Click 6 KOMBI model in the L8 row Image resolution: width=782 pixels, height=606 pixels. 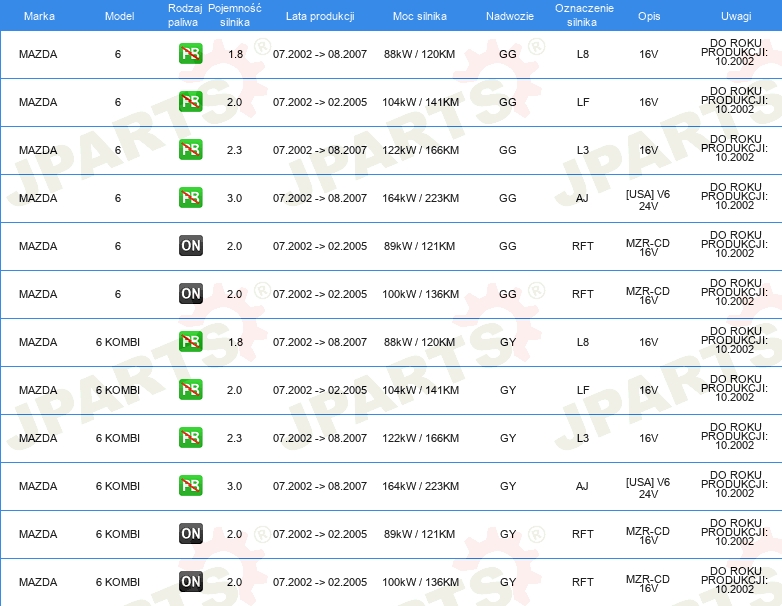pos(118,342)
